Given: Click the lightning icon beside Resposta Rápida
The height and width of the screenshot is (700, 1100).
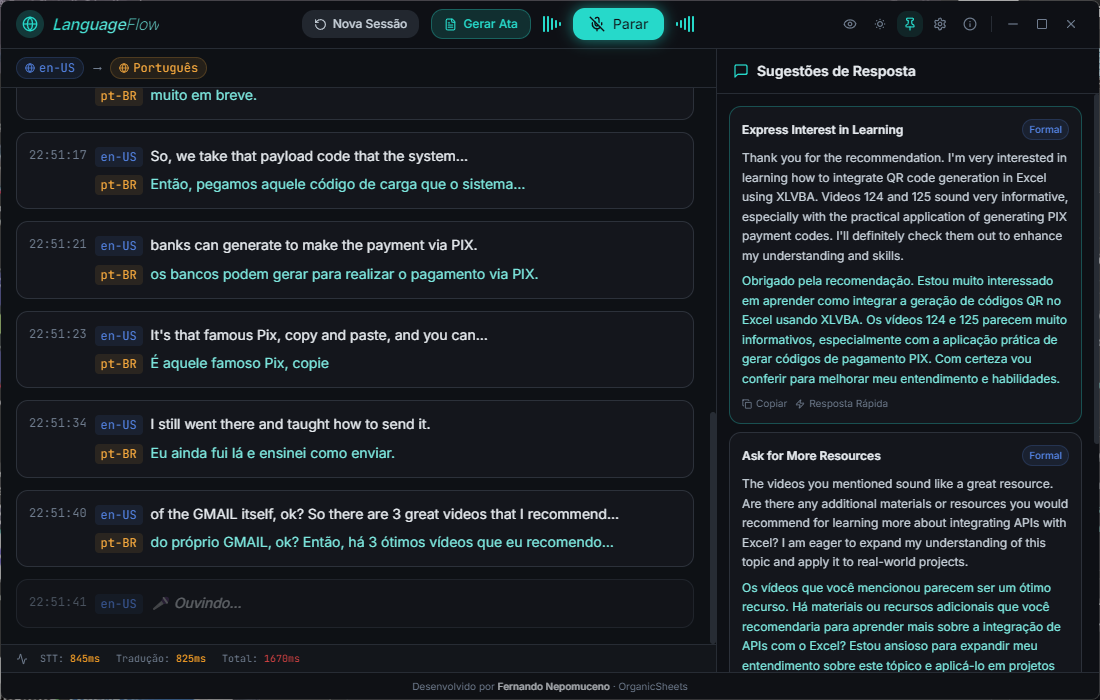Looking at the screenshot, I should coord(800,404).
